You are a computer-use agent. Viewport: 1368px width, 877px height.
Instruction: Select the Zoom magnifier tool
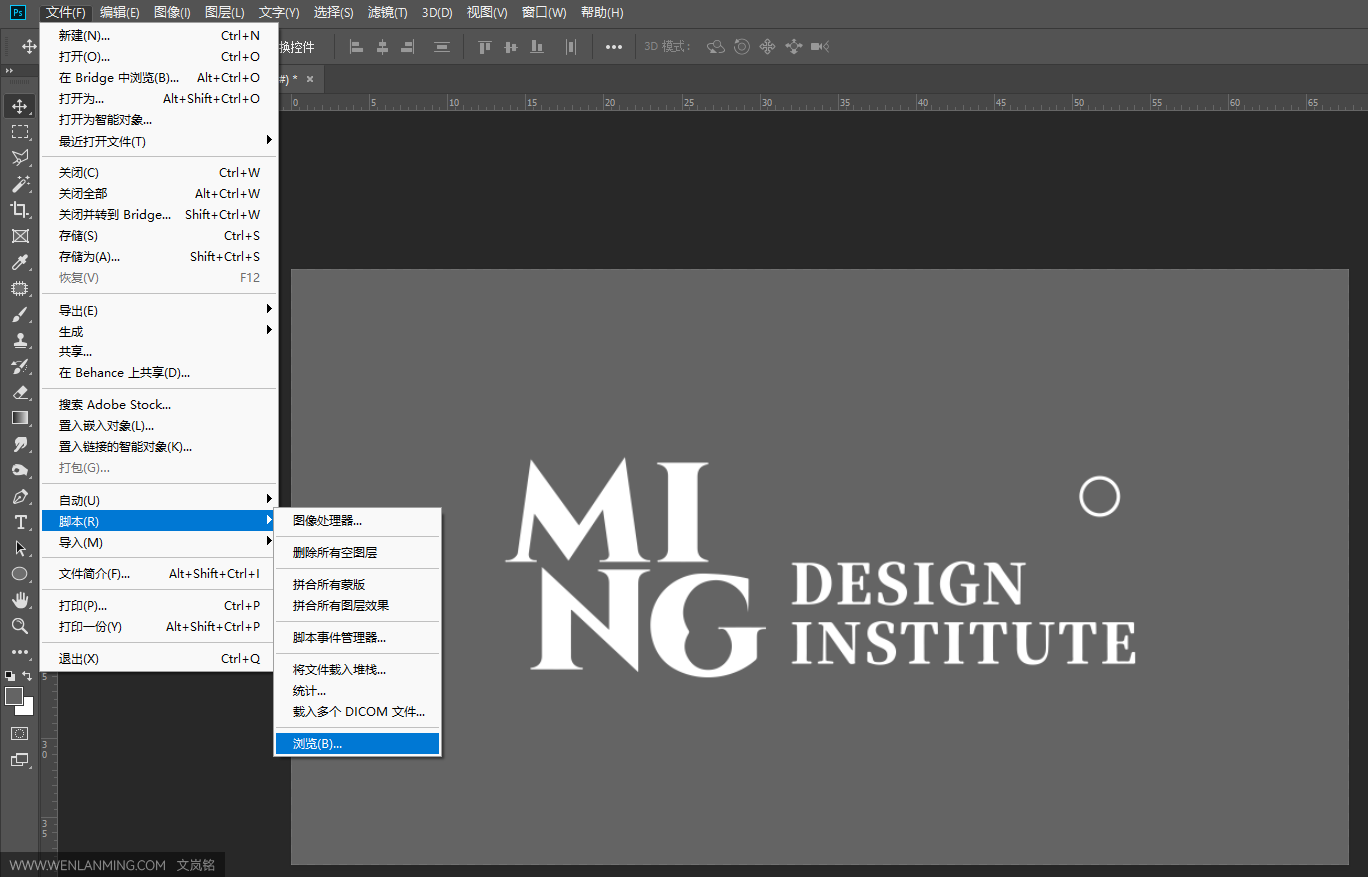tap(20, 626)
